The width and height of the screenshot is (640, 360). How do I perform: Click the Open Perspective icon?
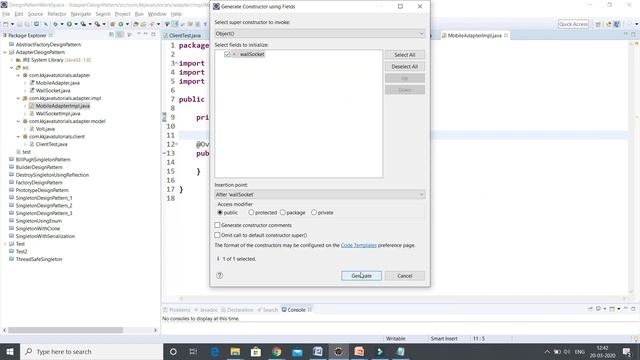click(x=598, y=24)
